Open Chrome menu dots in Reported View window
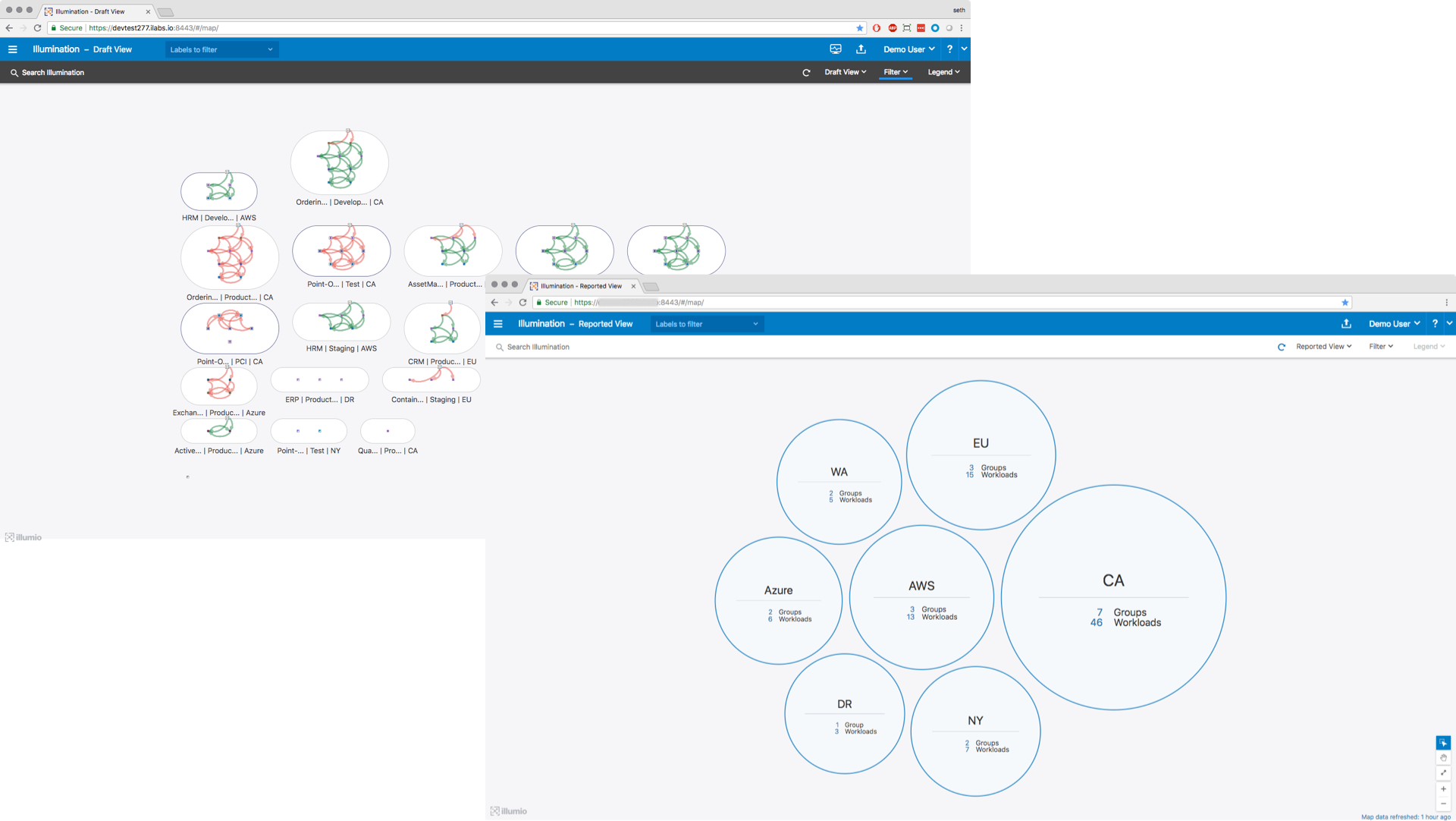 tap(1447, 303)
